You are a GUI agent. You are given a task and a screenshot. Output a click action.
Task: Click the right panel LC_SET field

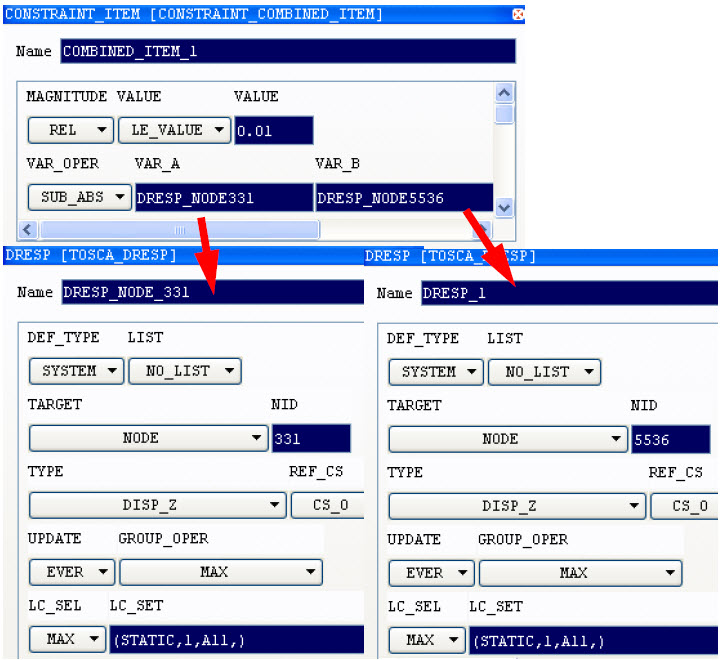[592, 640]
